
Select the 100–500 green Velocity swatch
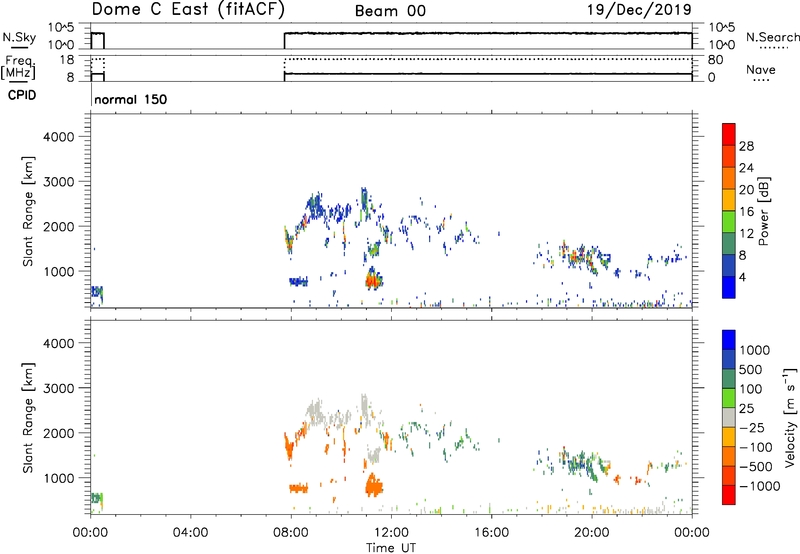[x=729, y=379]
